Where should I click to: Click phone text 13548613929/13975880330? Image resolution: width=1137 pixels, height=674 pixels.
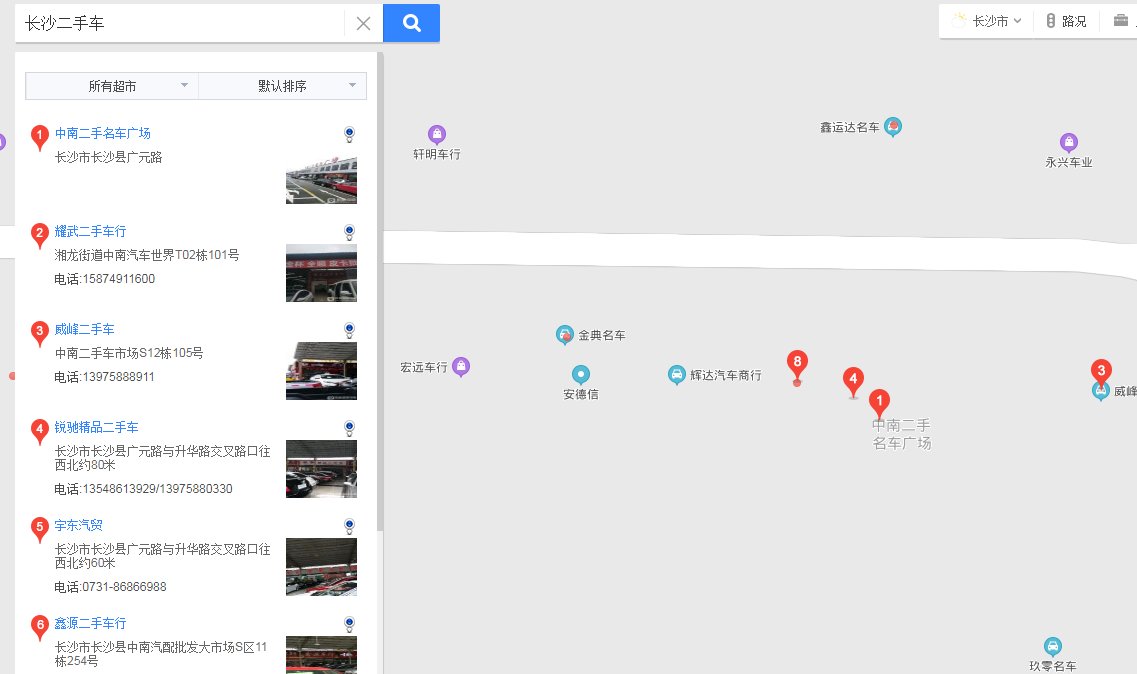pos(158,489)
